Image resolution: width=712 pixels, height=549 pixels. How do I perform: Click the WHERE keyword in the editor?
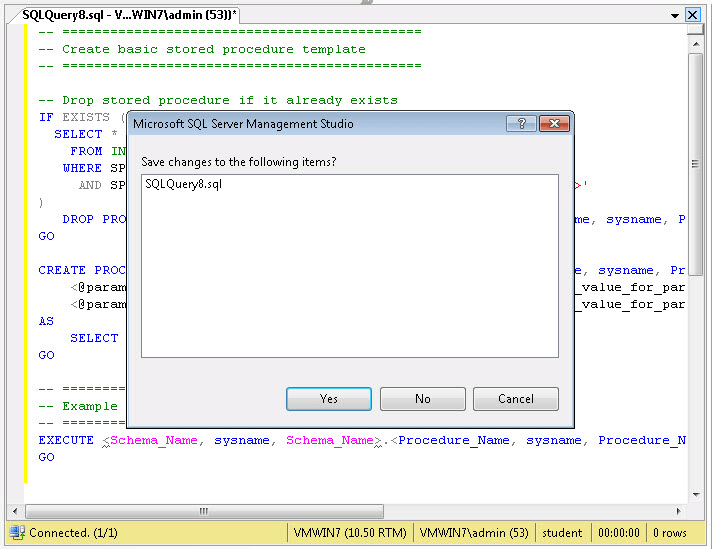82,168
